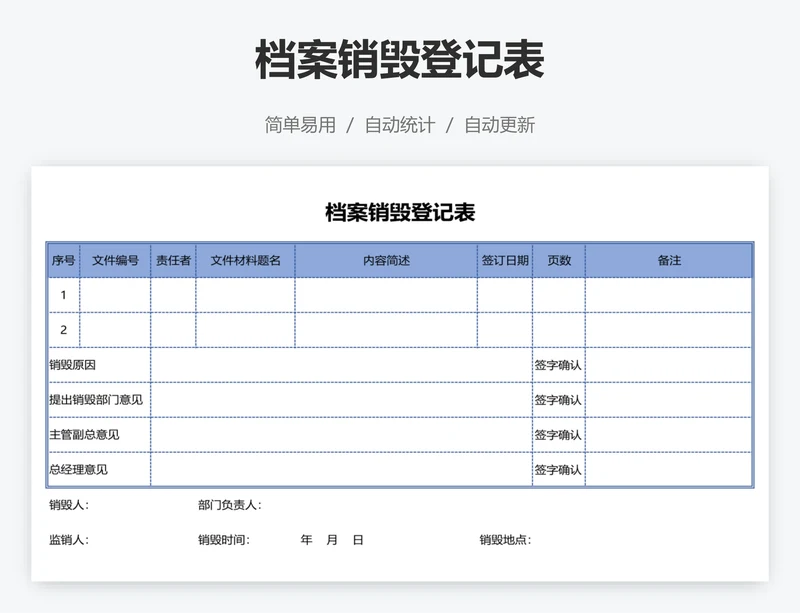Click the blank content cell beside 销毁原因
The width and height of the screenshot is (800, 613).
coord(341,365)
